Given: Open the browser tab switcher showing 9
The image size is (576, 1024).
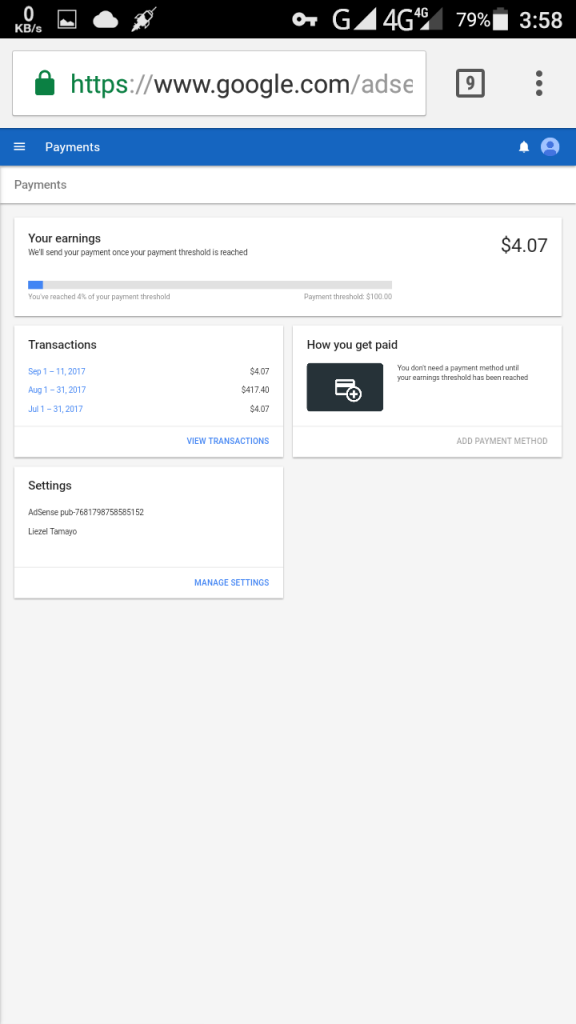Looking at the screenshot, I should [x=470, y=84].
